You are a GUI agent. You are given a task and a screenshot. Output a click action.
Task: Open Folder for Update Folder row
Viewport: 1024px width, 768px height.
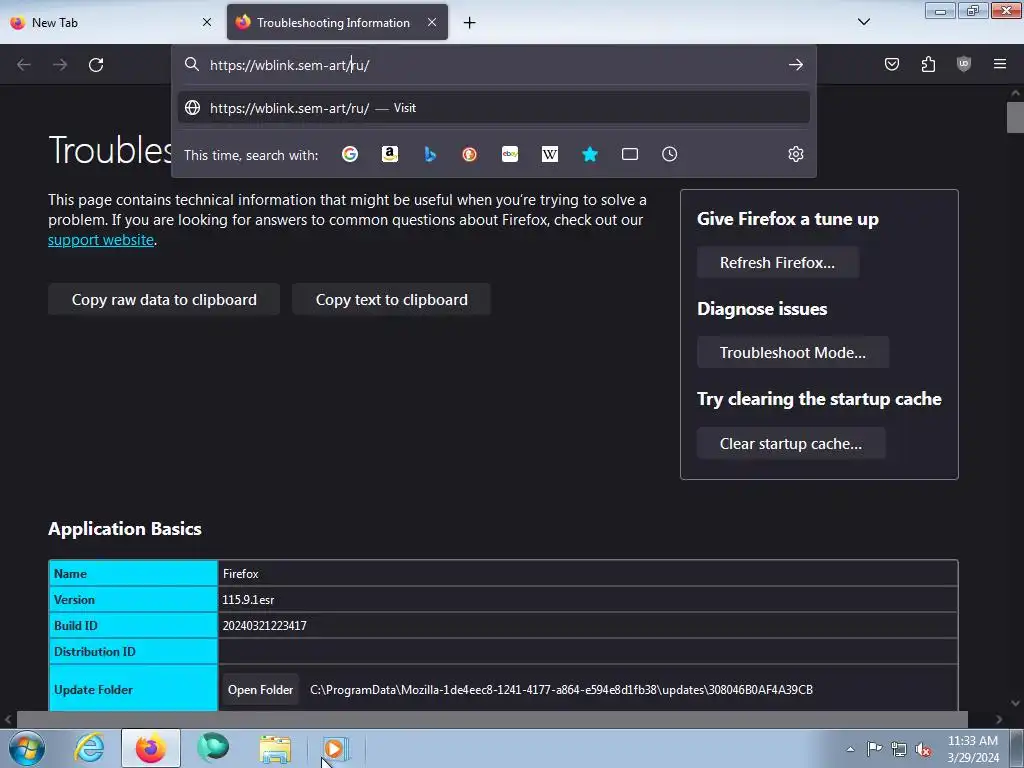coord(261,690)
